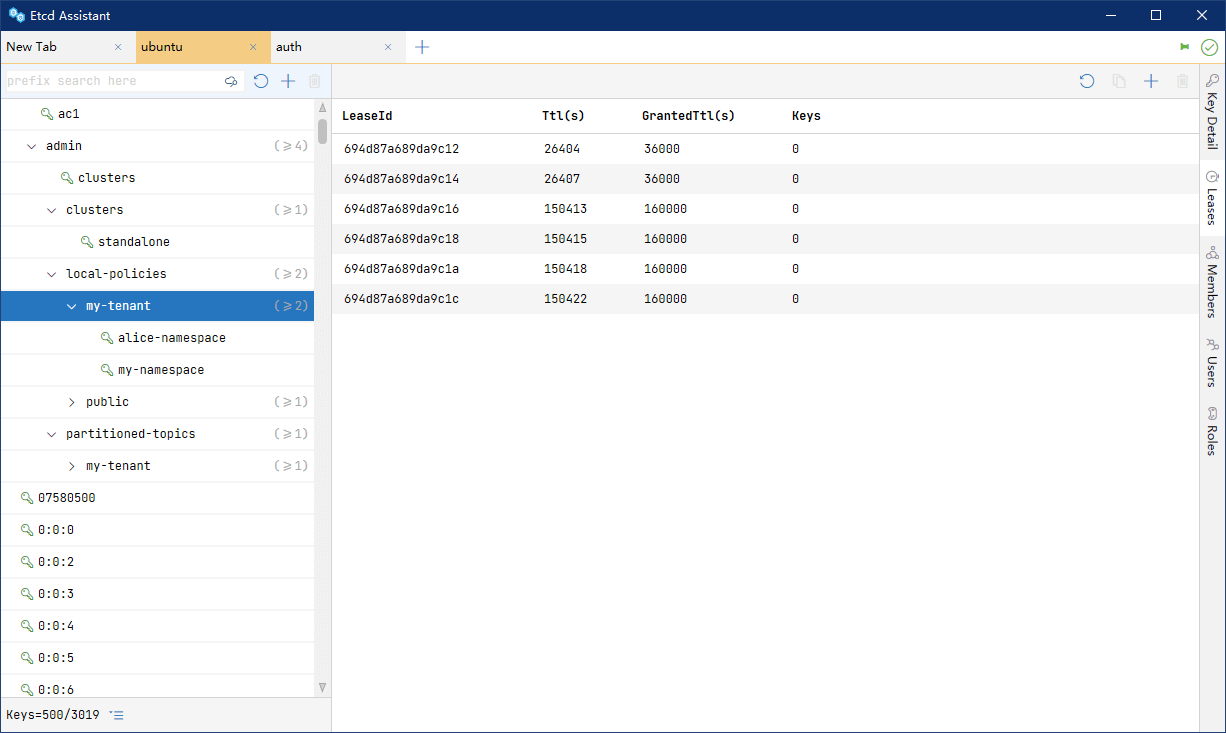
Task: Open the key list options icon in status bar
Action: click(117, 715)
